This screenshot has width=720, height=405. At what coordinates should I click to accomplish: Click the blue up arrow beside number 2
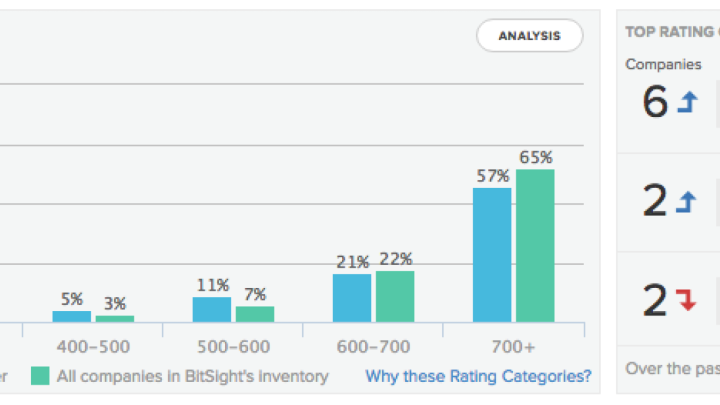click(686, 201)
